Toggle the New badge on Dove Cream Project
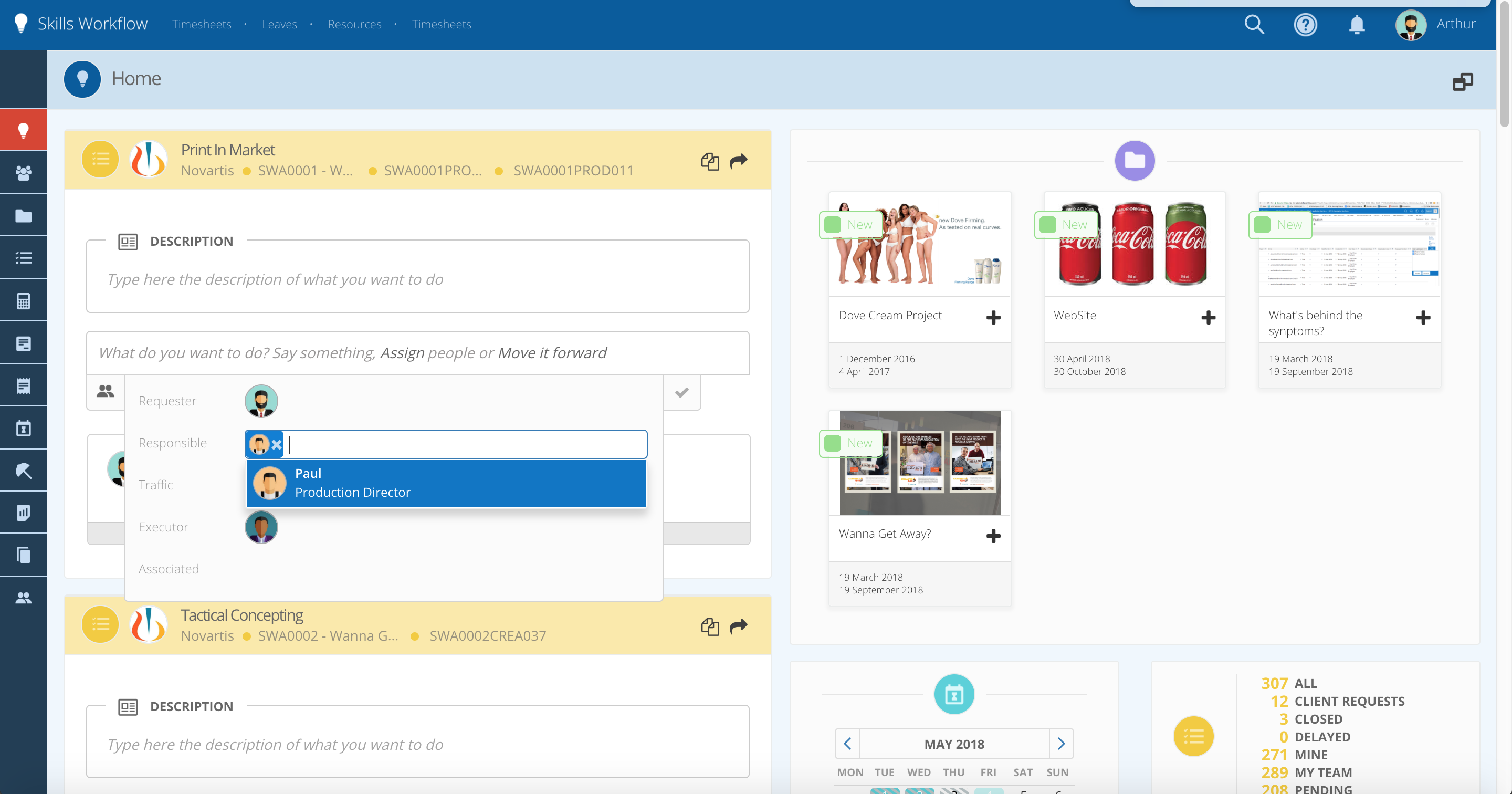The width and height of the screenshot is (1512, 794). click(x=850, y=224)
